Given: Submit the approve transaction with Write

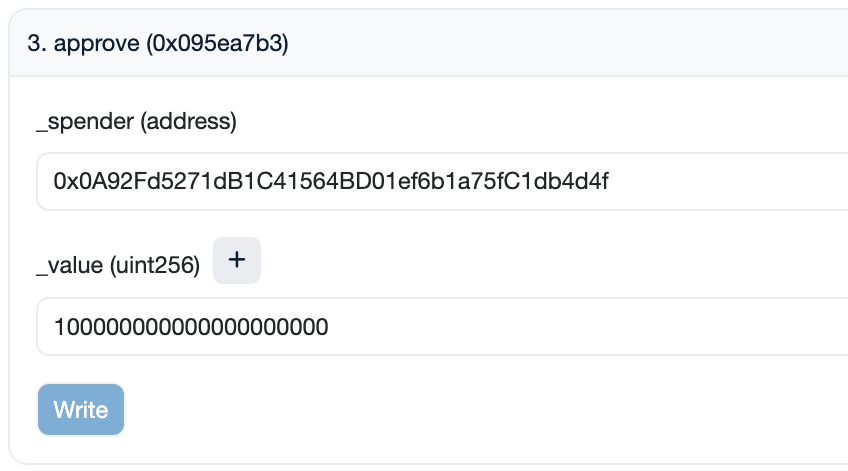Looking at the screenshot, I should pyautogui.click(x=81, y=410).
